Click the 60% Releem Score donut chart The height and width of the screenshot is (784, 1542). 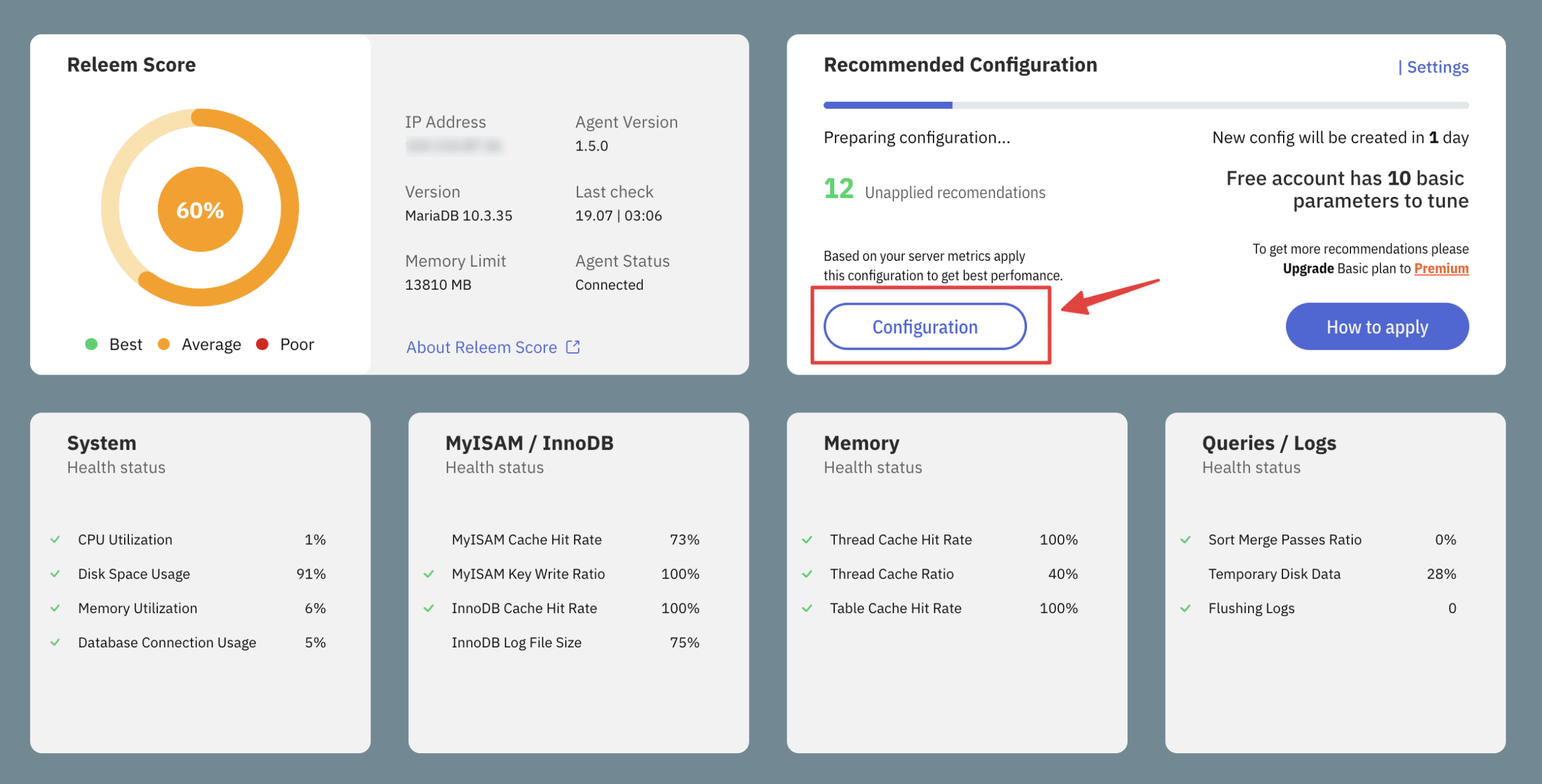pos(200,209)
